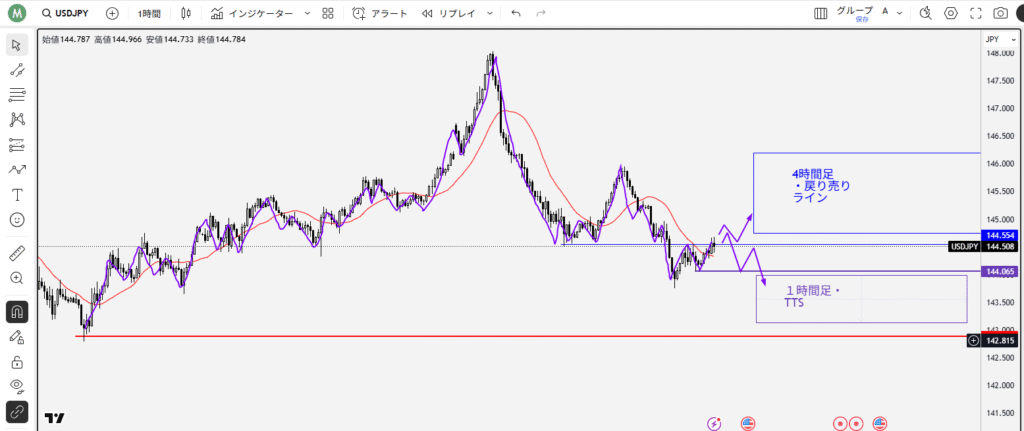Open chart settings hexagon icon
This screenshot has height=431, width=1024.
951,13
